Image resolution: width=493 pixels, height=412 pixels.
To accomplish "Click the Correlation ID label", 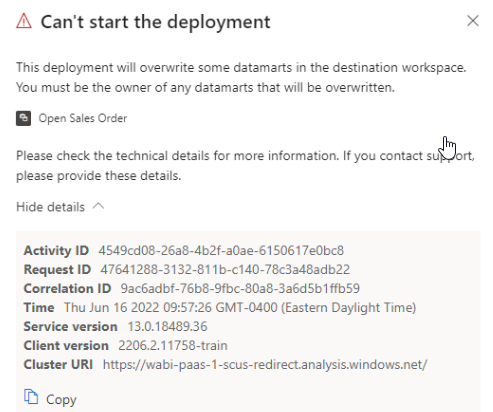I will 67,289.
